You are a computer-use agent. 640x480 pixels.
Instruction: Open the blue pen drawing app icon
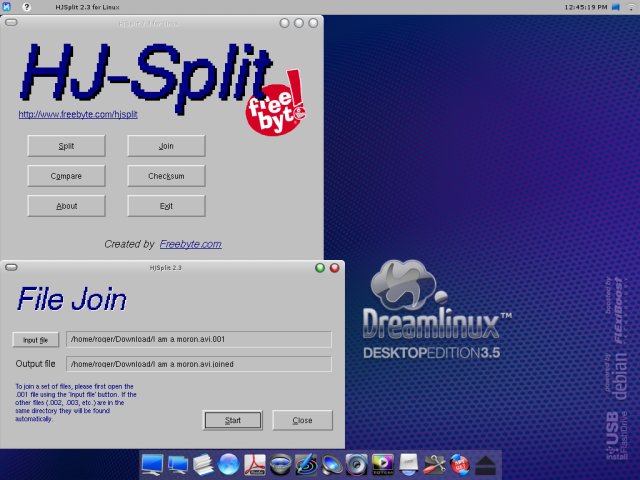(306, 464)
